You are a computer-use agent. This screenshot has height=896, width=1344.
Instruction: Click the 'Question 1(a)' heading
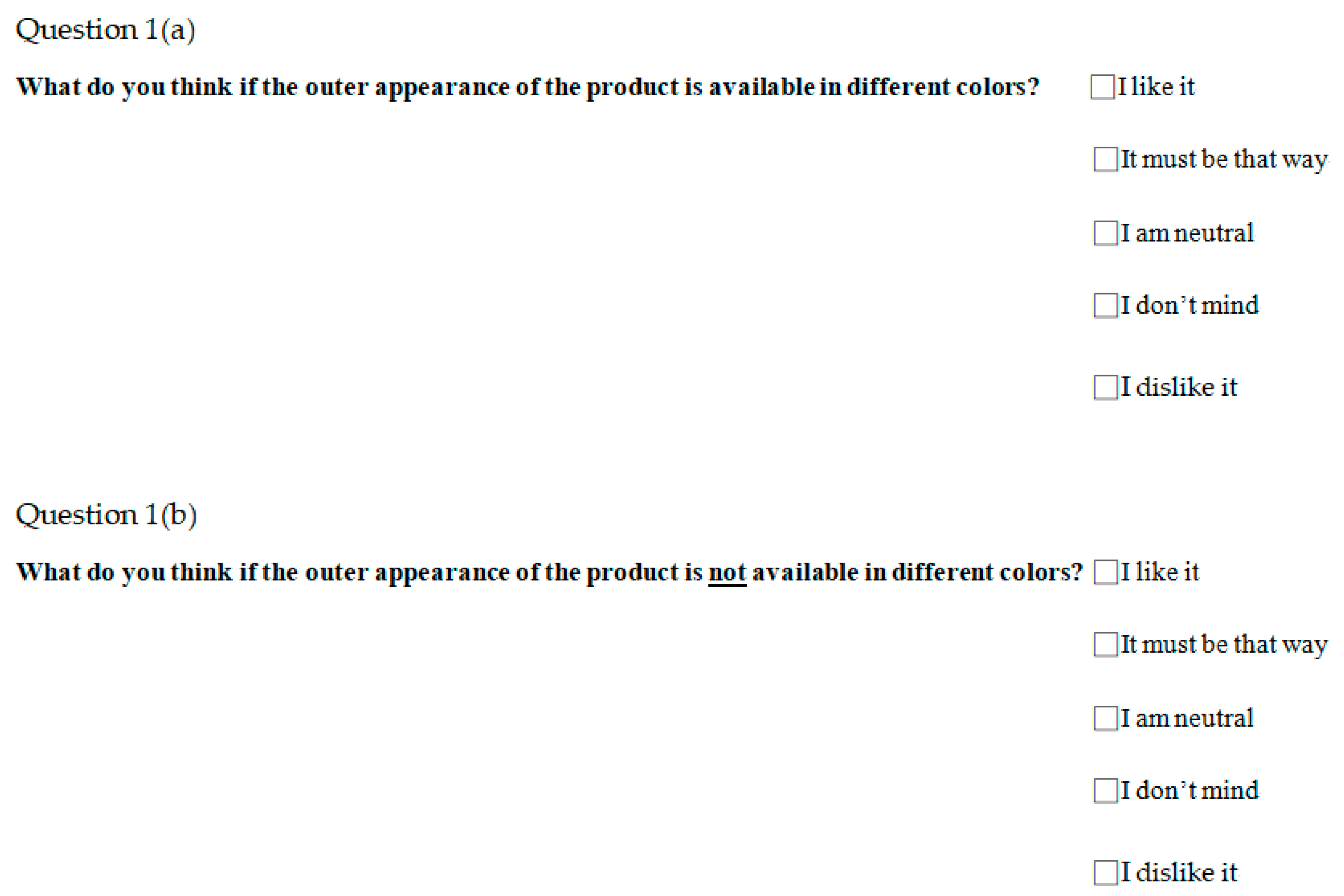pyautogui.click(x=105, y=30)
